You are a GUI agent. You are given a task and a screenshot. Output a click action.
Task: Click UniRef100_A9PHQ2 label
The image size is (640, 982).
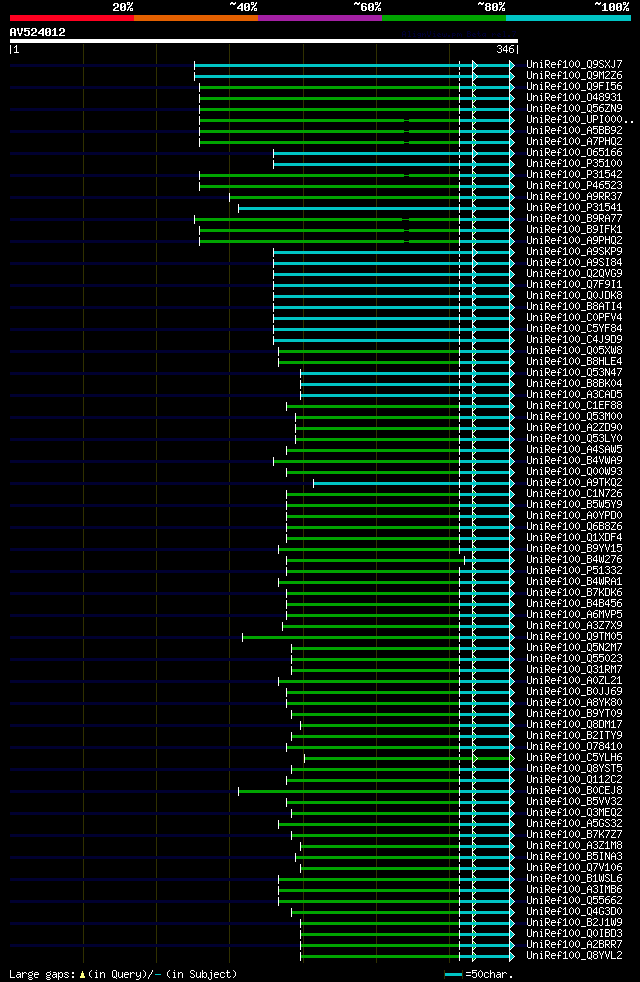(x=574, y=240)
